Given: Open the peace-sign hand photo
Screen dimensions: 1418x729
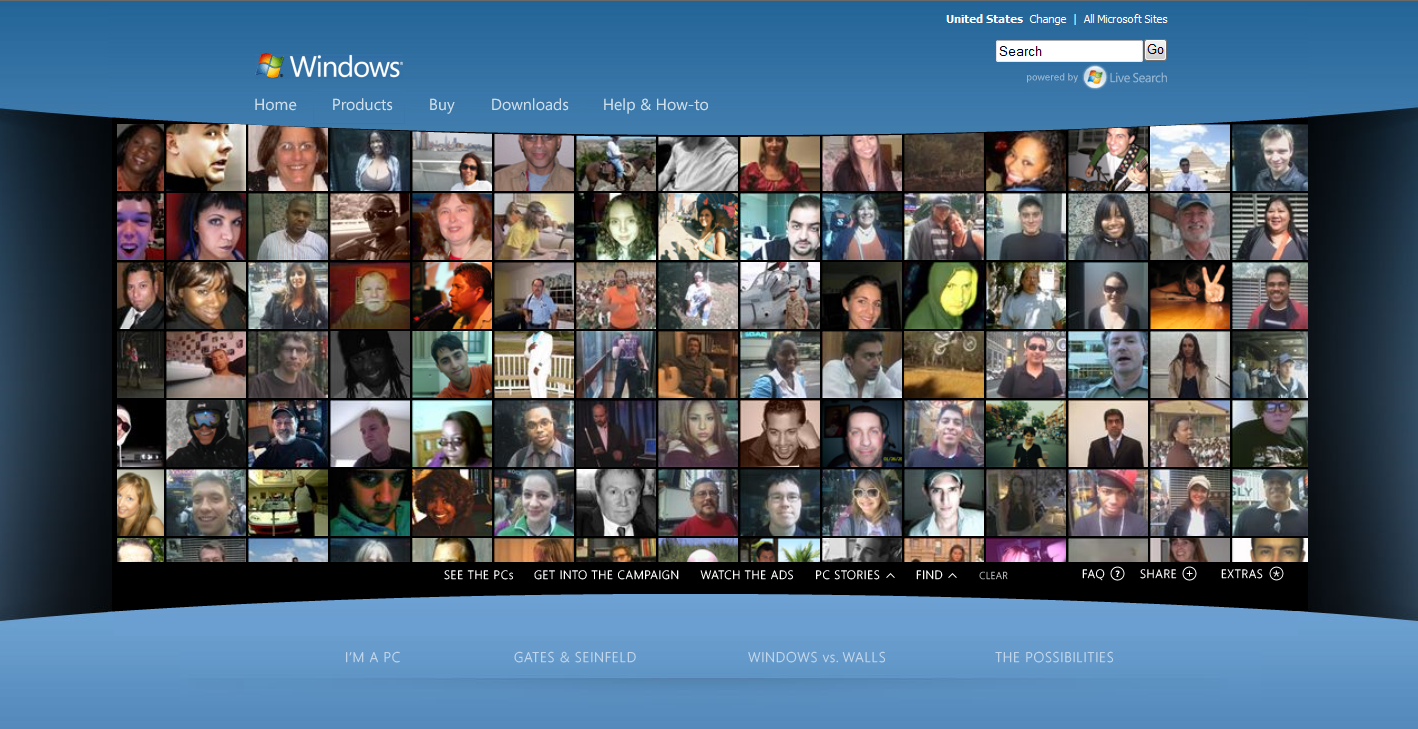Looking at the screenshot, I should [x=1190, y=296].
